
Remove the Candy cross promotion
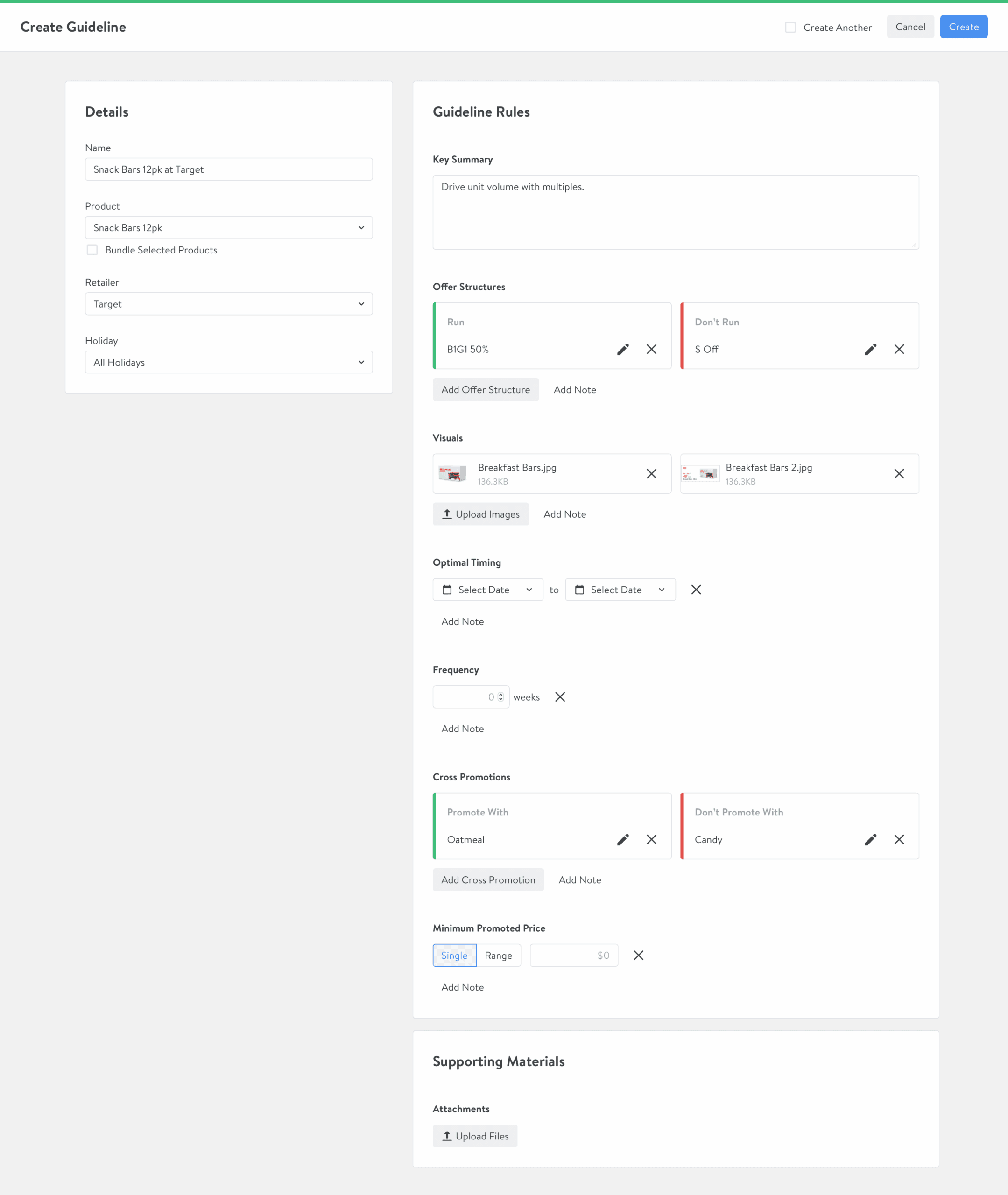tap(899, 839)
